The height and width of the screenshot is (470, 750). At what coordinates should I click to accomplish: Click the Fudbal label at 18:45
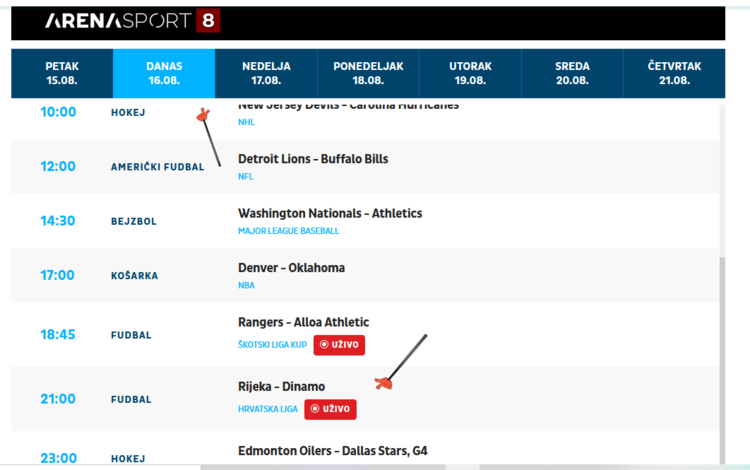click(131, 335)
